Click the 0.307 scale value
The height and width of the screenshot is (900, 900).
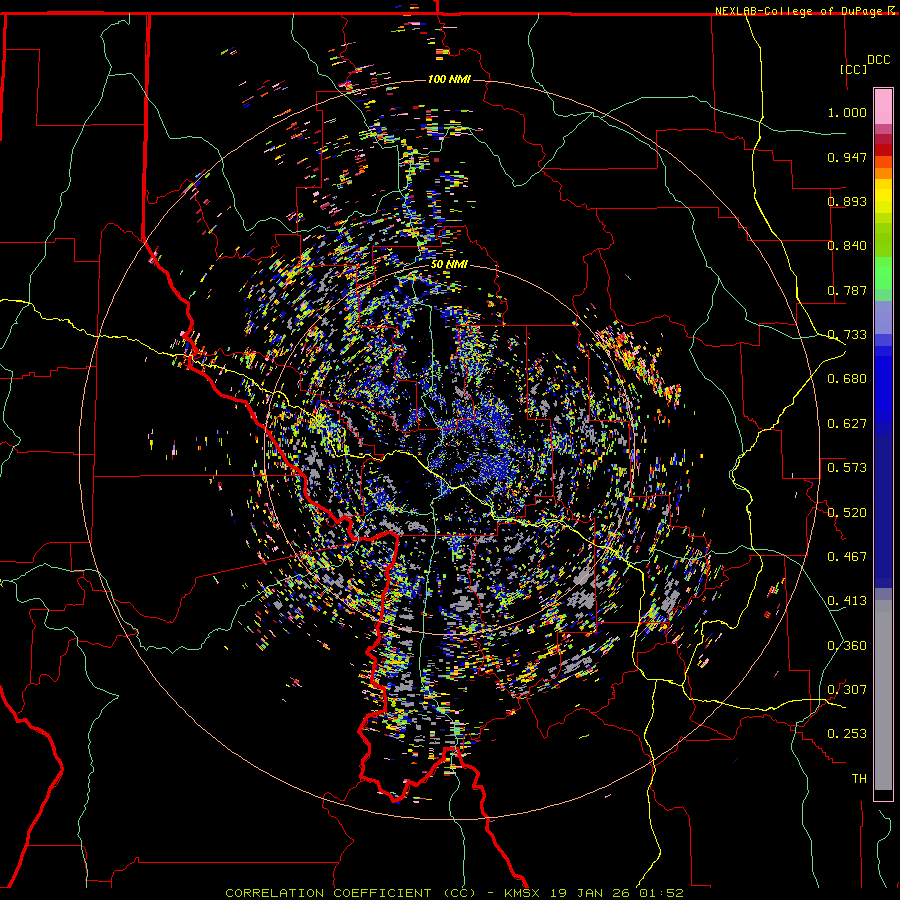point(847,690)
